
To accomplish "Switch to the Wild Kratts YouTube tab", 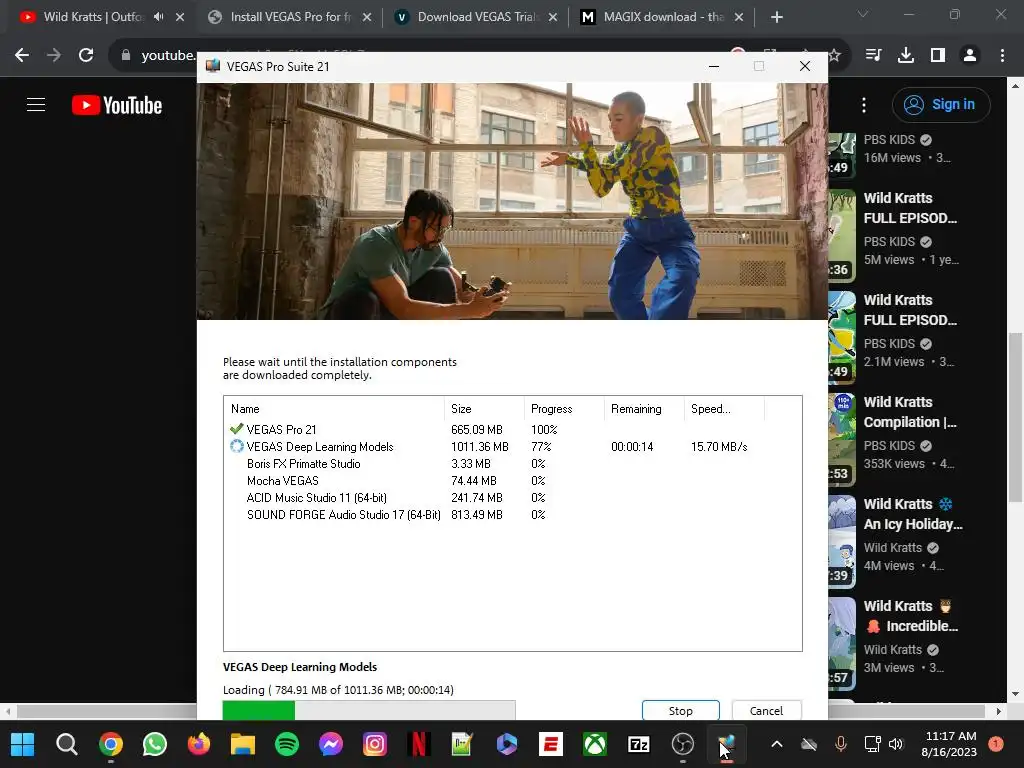I will click(91, 17).
